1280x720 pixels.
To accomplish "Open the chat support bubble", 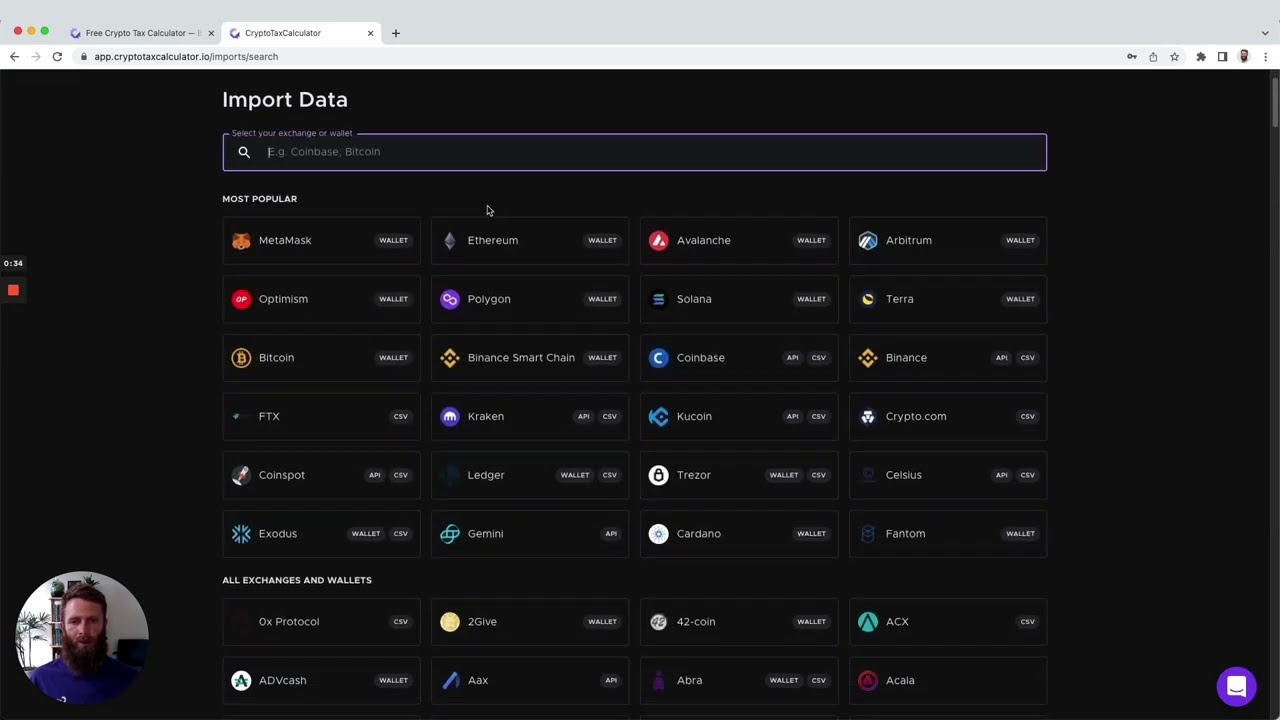I will [1236, 687].
